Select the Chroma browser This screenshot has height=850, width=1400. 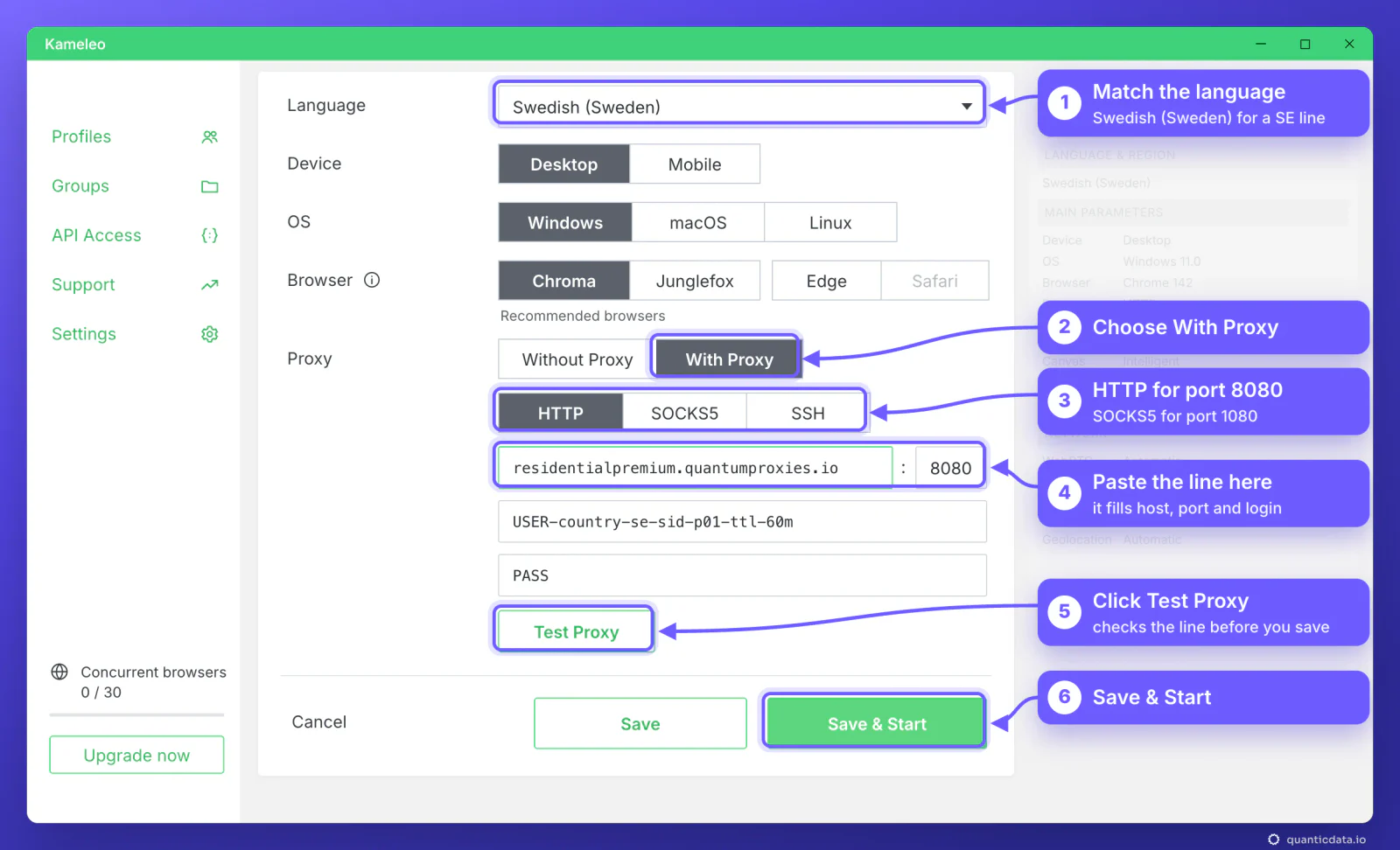coord(563,281)
